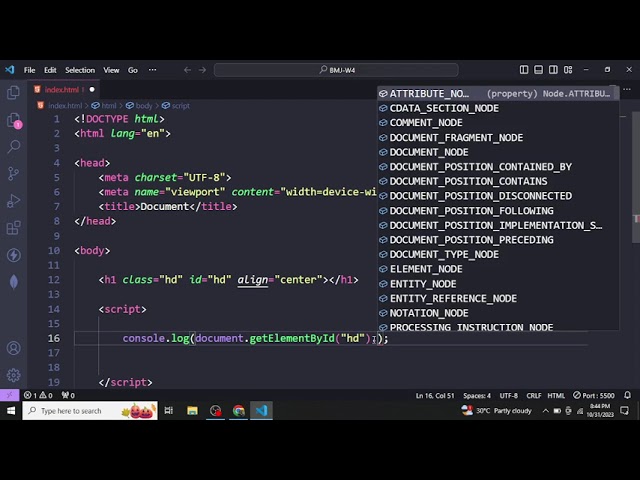Open the Thunder Client lightning icon
This screenshot has width=640, height=480.
(x=13, y=255)
